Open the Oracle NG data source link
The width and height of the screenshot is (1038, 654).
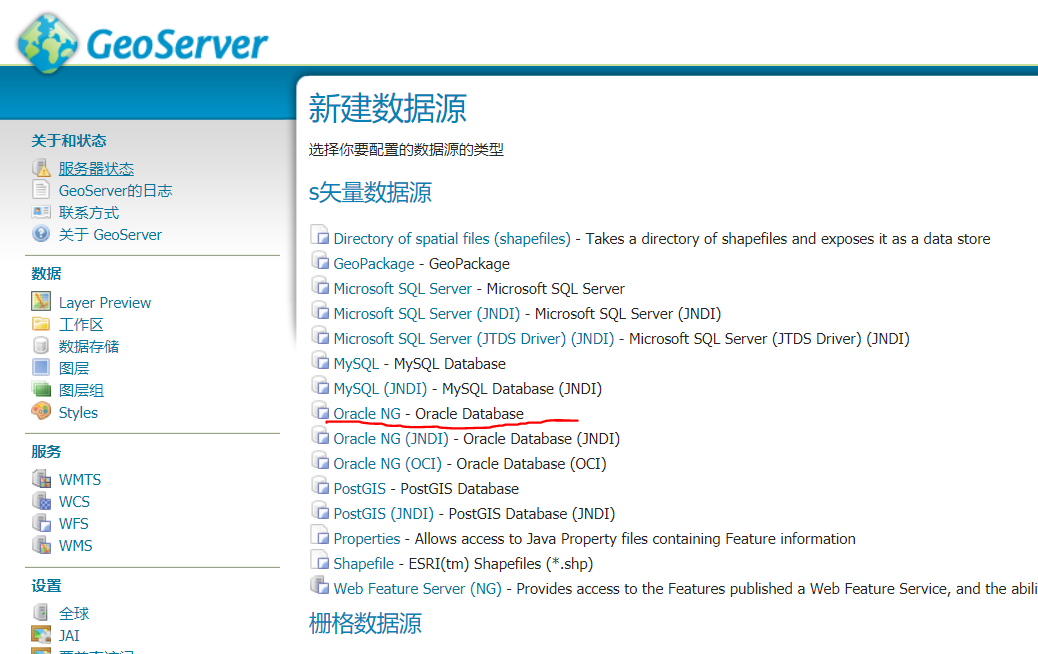tap(366, 413)
